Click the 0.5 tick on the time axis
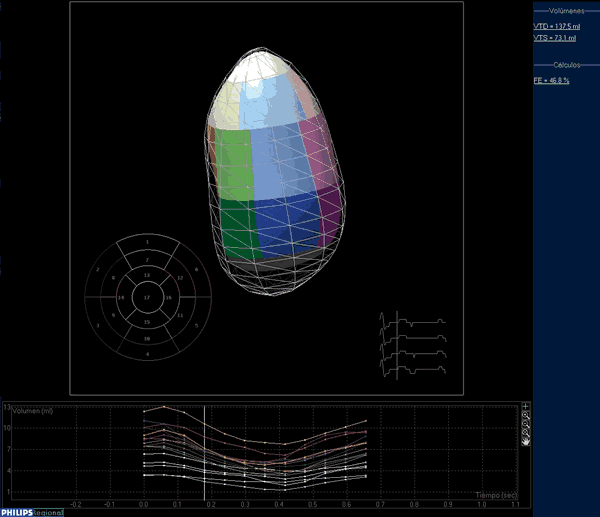600x517 pixels. tap(313, 504)
